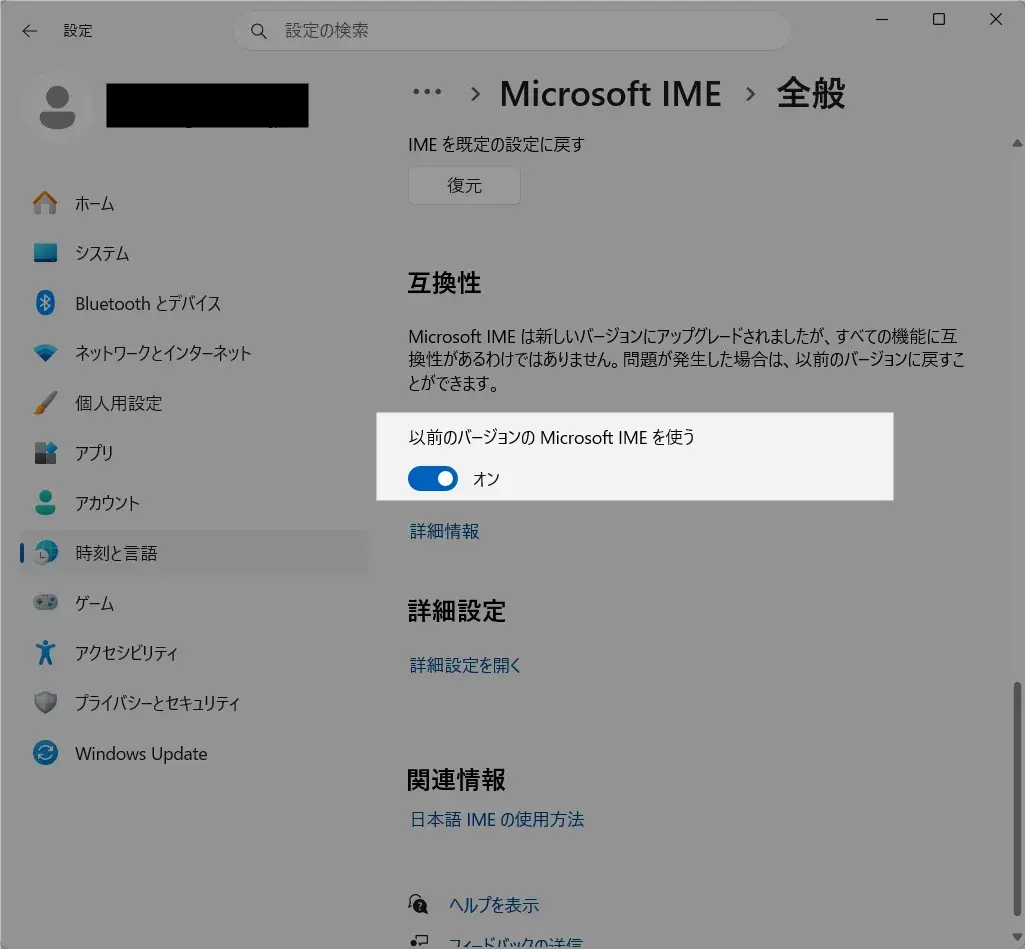Click the システム monitor icon
Viewport: 1025px width, 949px height.
pos(45,253)
